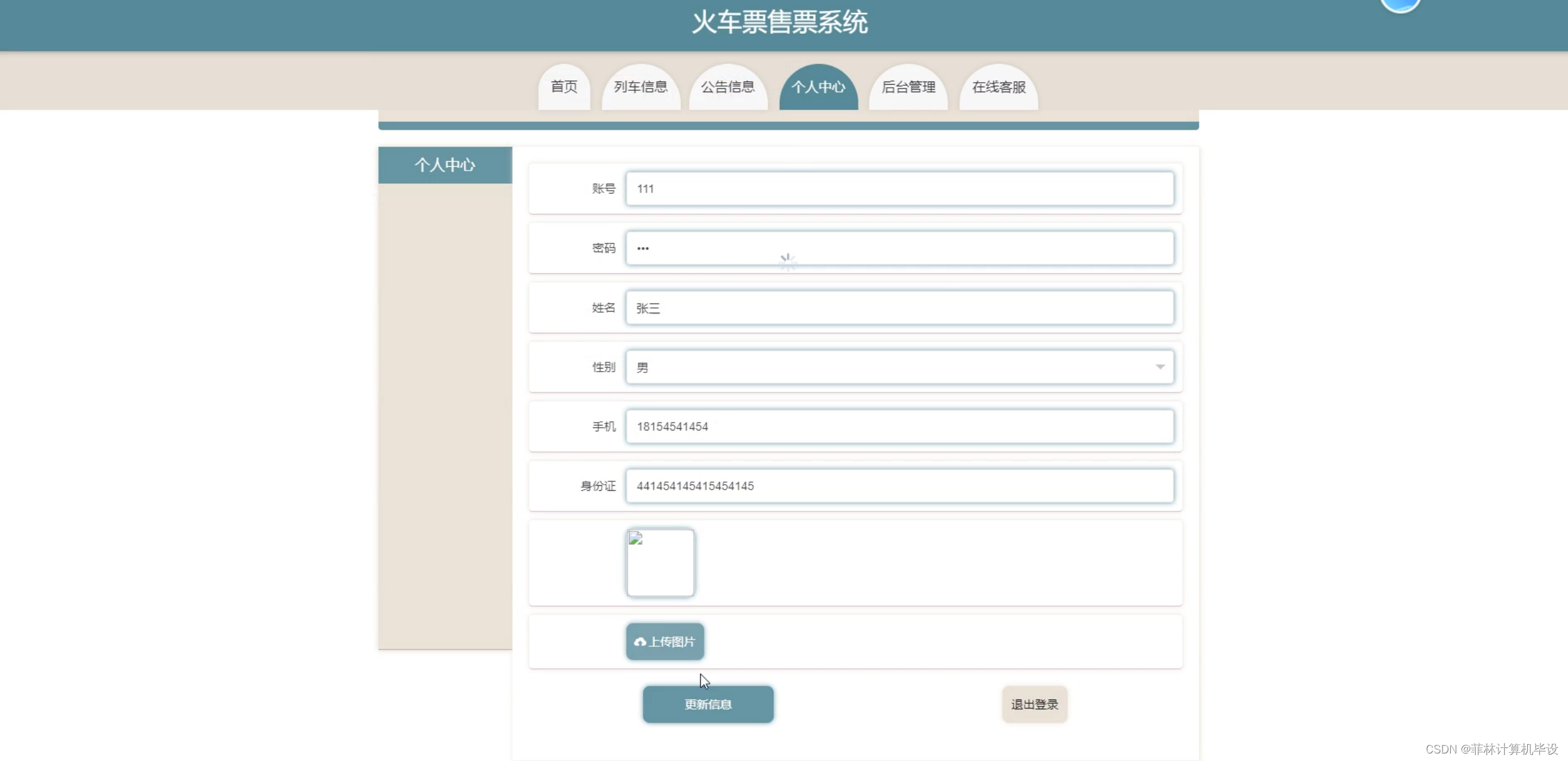
Task: Click the 上传图片 upload button
Action: tap(664, 642)
